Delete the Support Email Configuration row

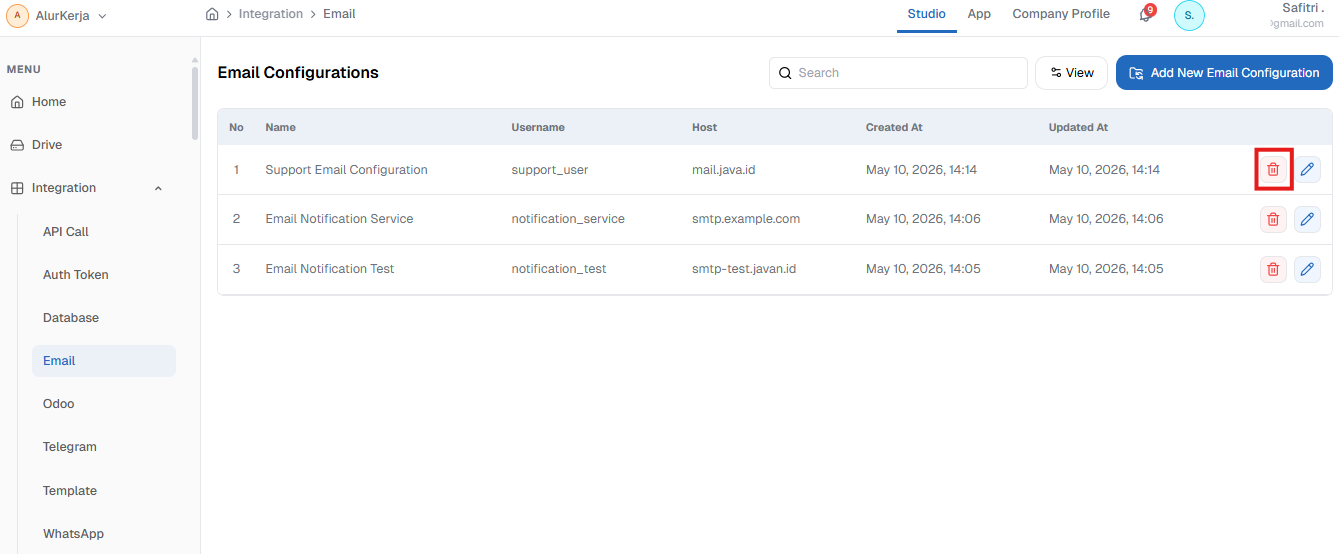(1273, 169)
